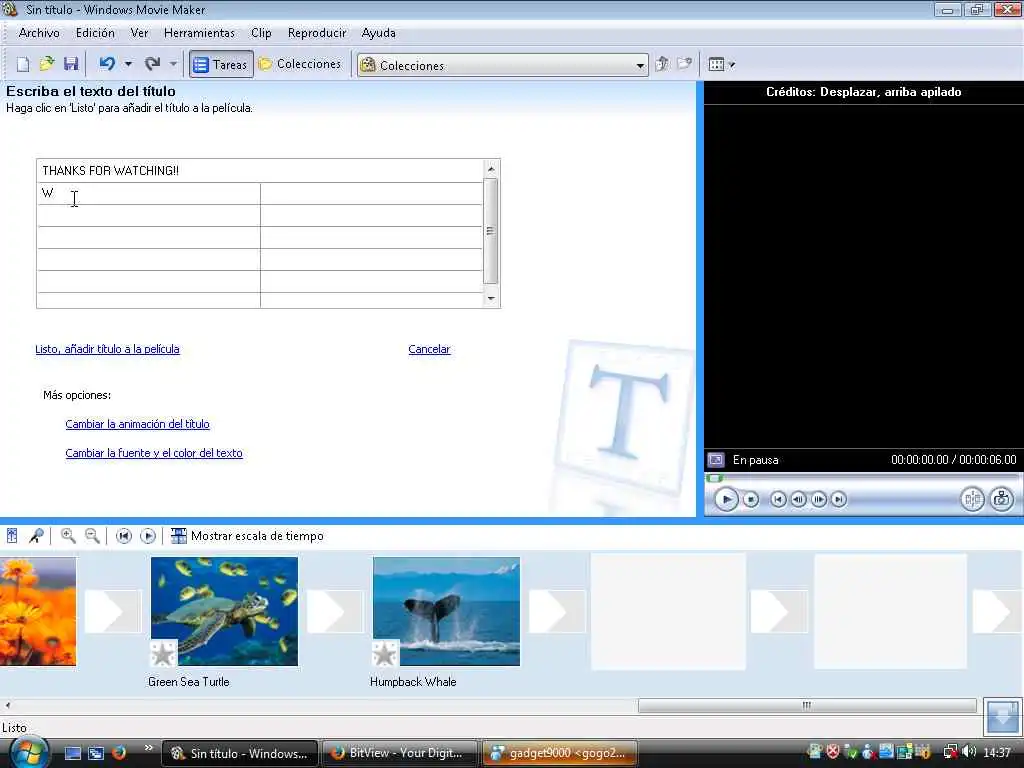
Task: Click the empty cell right of W
Action: 372,193
